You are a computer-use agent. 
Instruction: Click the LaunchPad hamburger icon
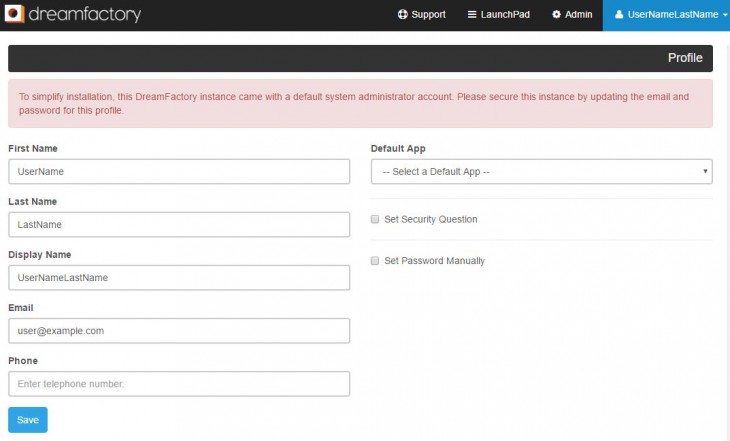(472, 15)
